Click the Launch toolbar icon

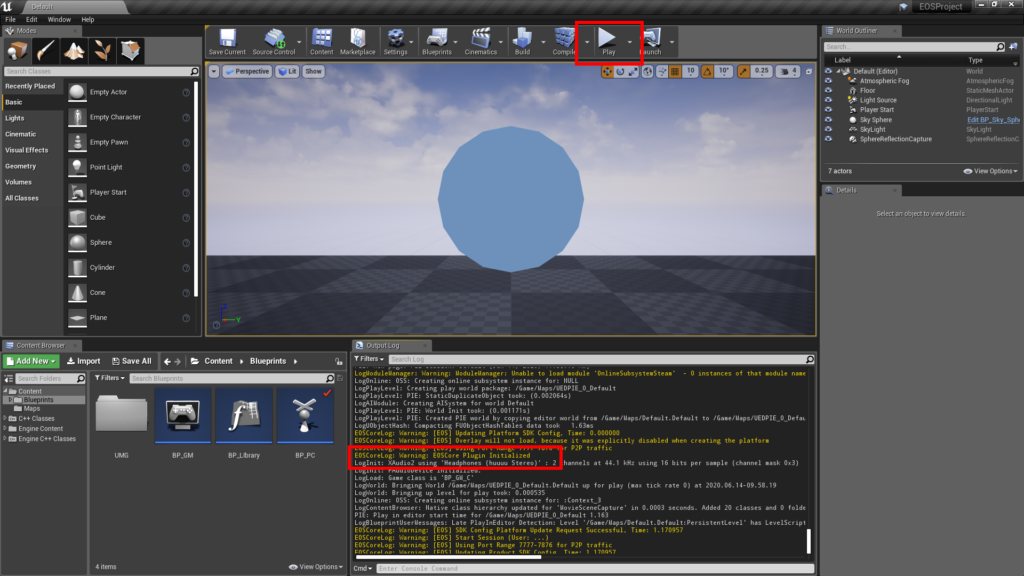point(651,42)
